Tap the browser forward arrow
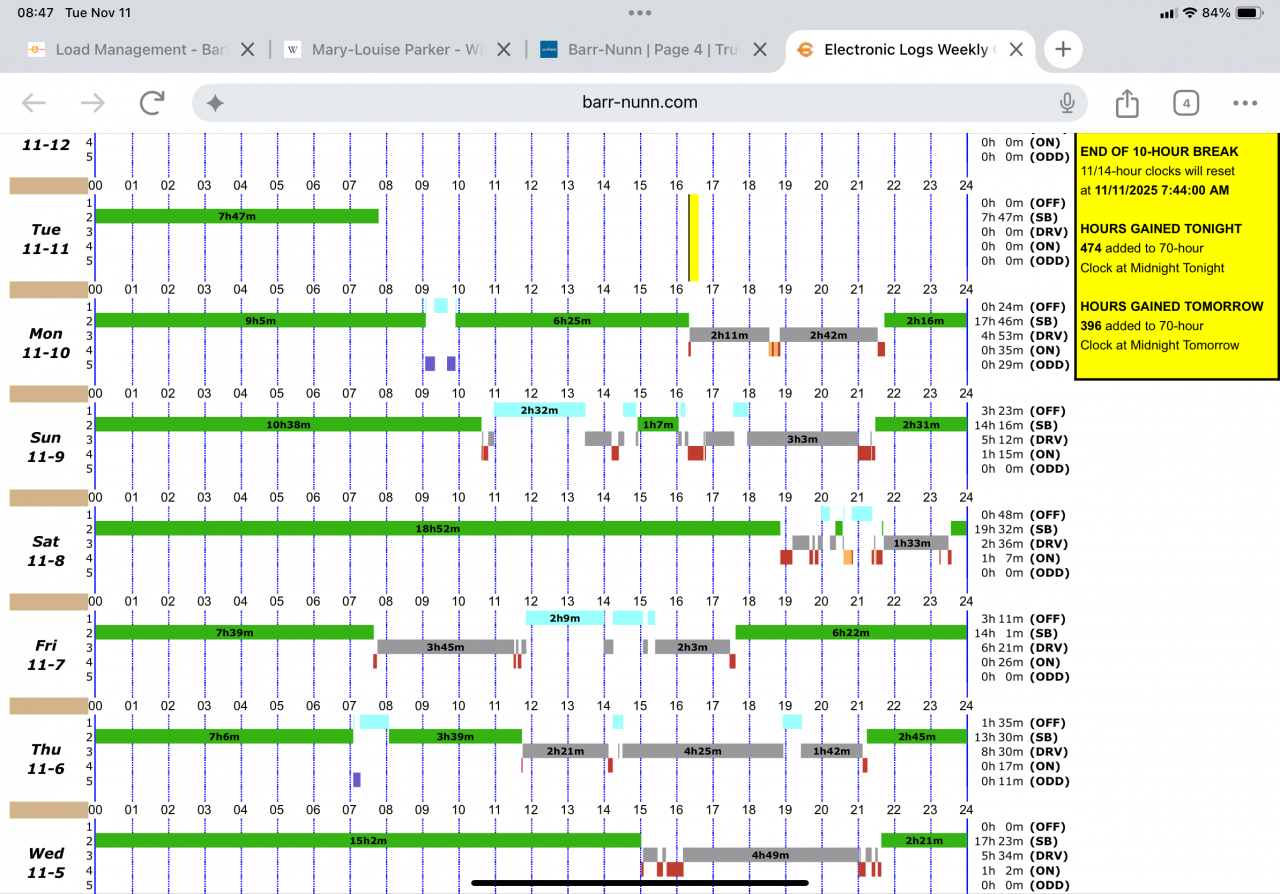1280x894 pixels. coord(93,103)
